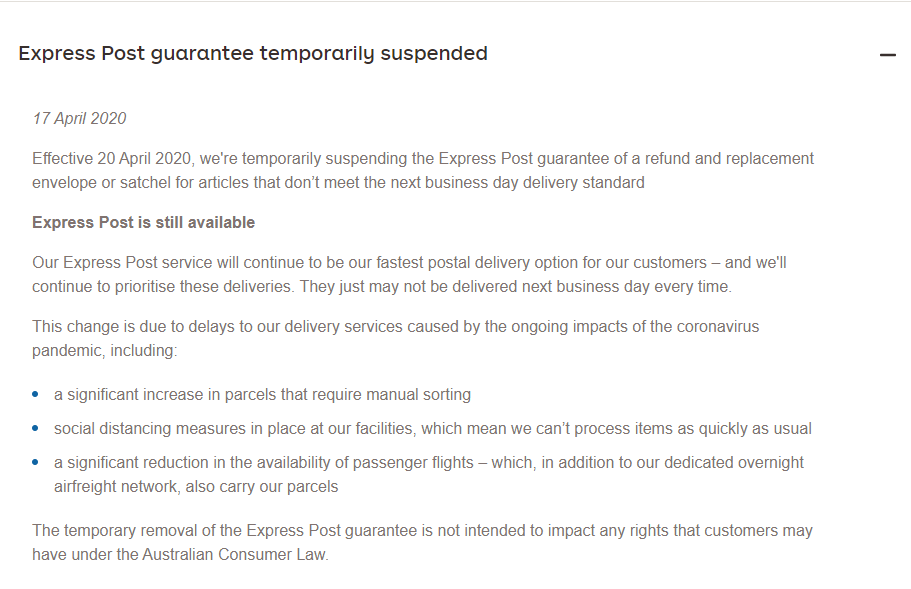
Task: Click 'pandemic, including:' text
Action: (103, 351)
